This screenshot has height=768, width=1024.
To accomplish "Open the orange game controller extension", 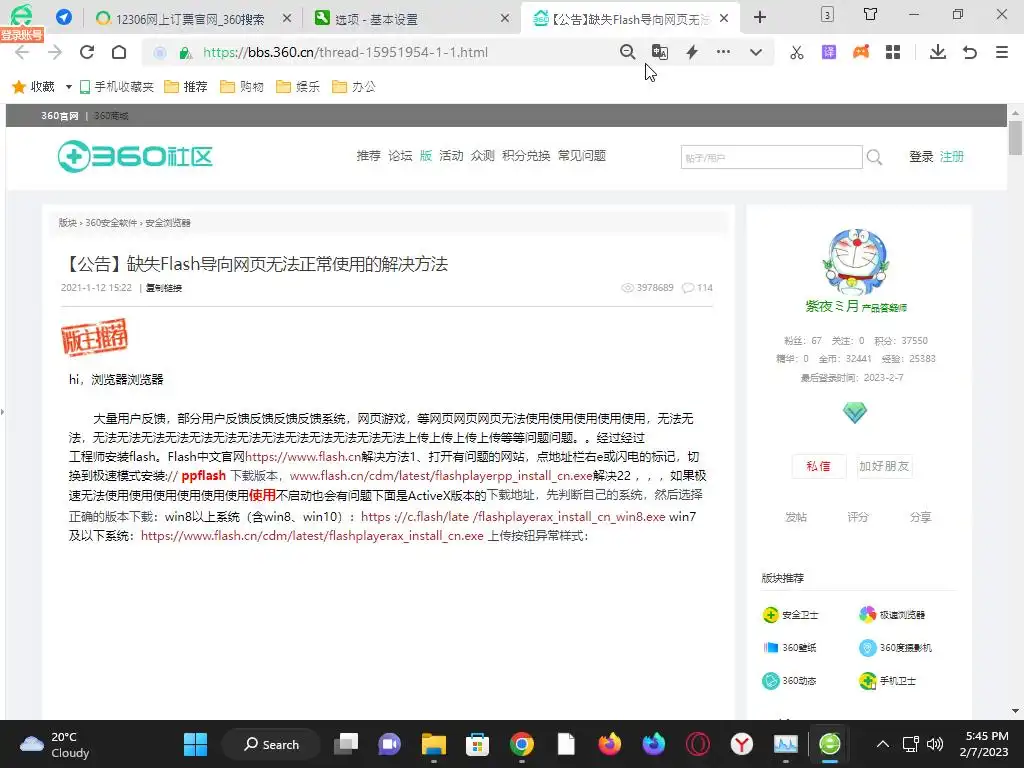I will [x=861, y=52].
